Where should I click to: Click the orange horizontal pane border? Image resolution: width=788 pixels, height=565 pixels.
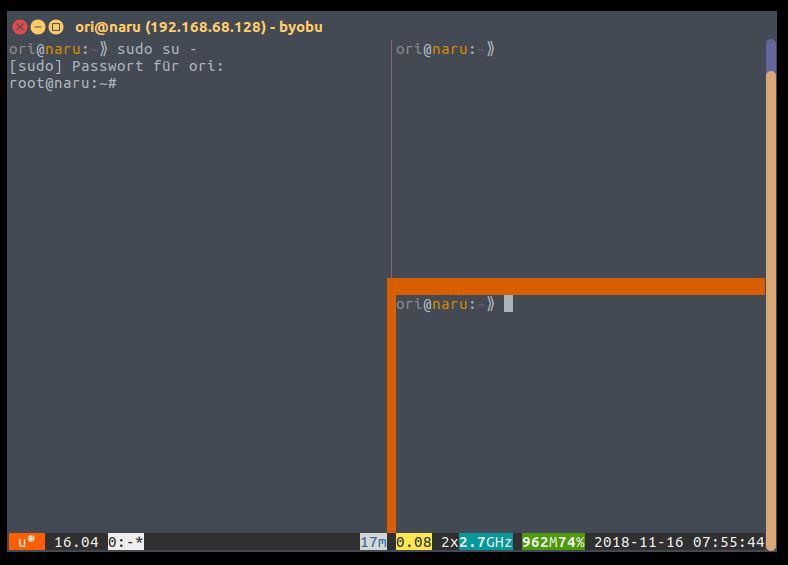(576, 287)
